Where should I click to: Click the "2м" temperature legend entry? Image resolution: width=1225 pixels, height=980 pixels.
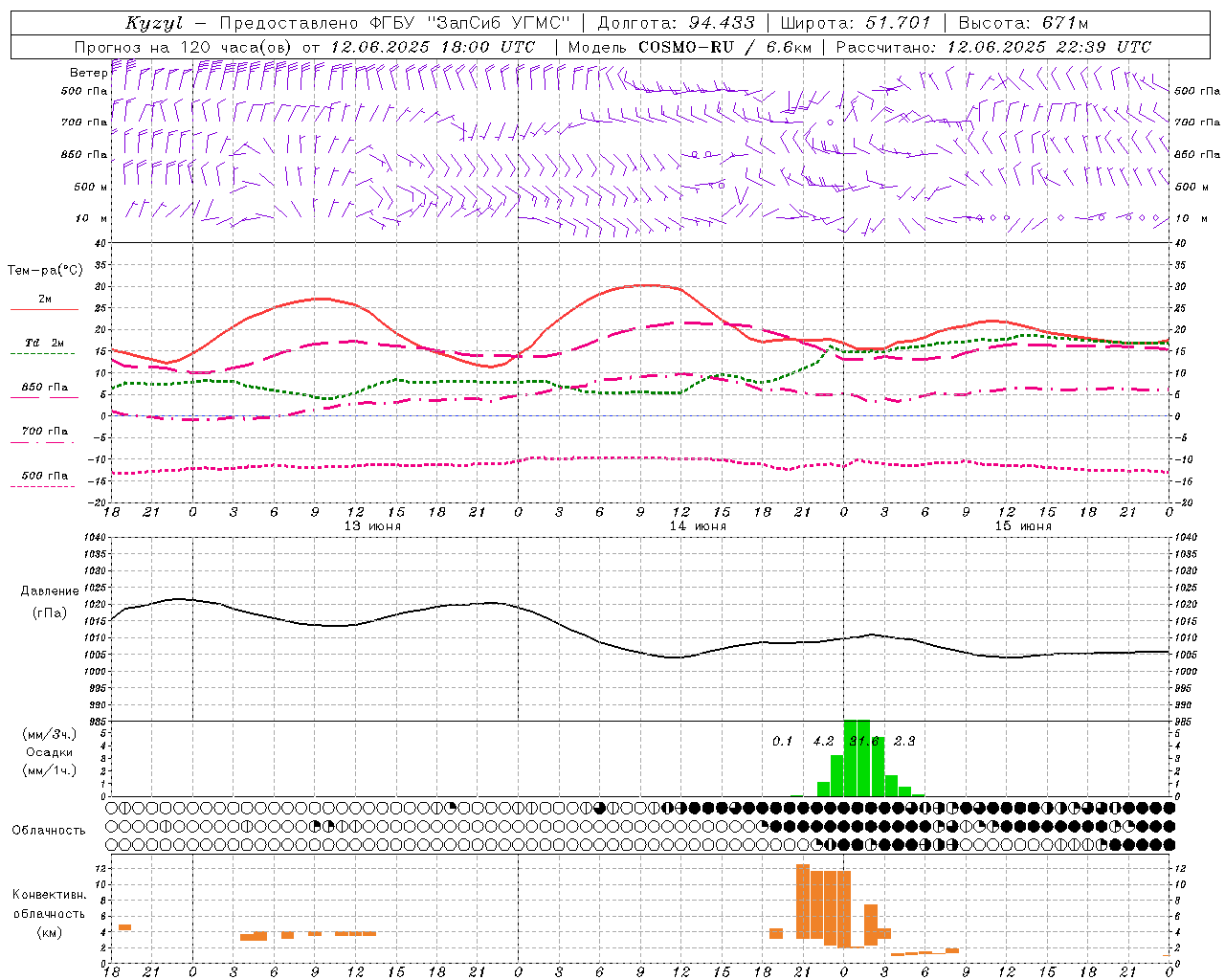coord(45,300)
